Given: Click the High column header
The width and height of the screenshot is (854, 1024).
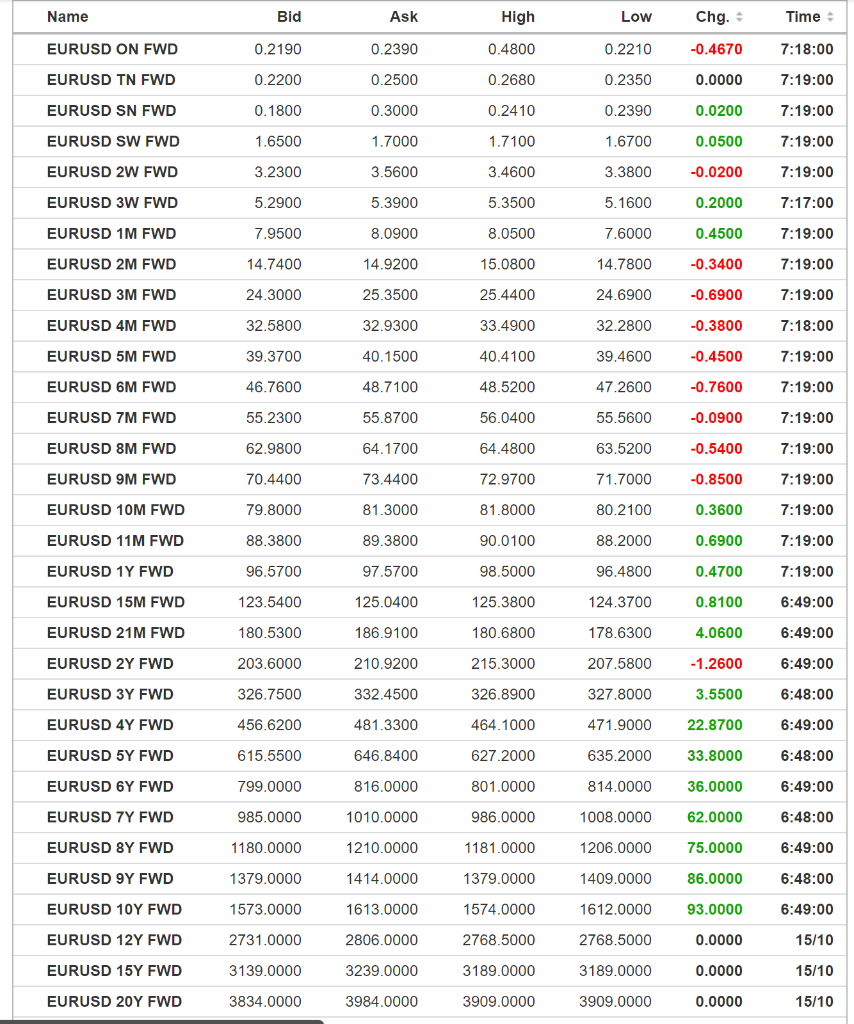Looking at the screenshot, I should (x=519, y=17).
